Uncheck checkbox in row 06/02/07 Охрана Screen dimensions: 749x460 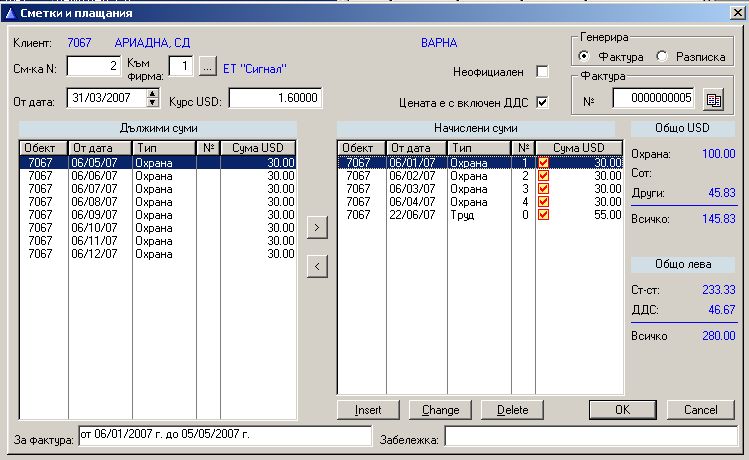pos(543,176)
